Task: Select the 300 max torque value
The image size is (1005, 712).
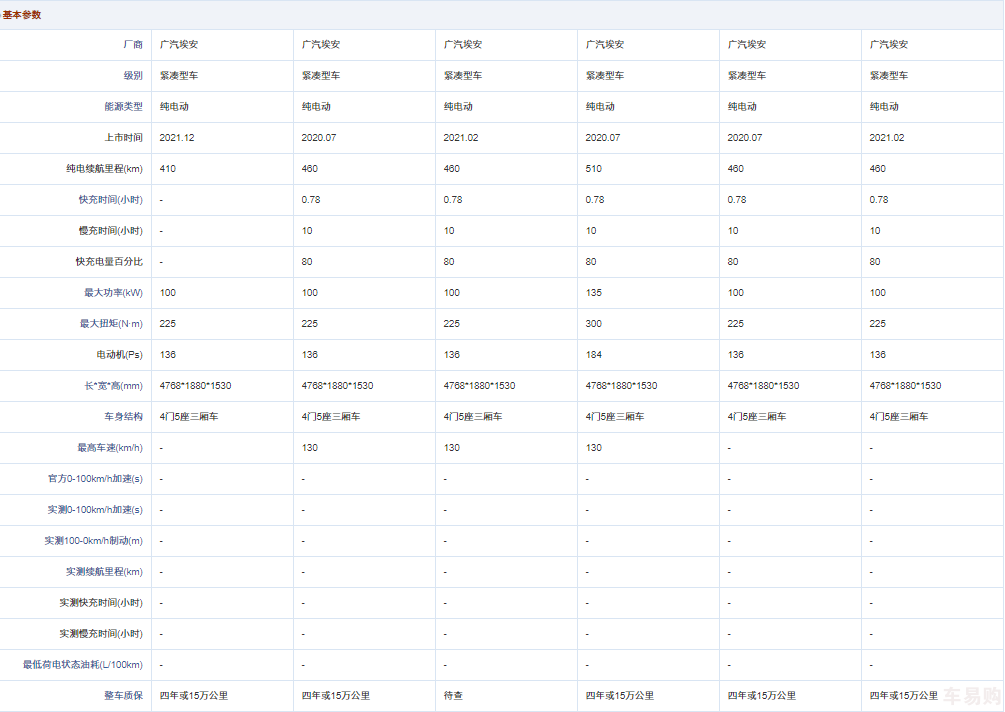Action: click(x=594, y=324)
